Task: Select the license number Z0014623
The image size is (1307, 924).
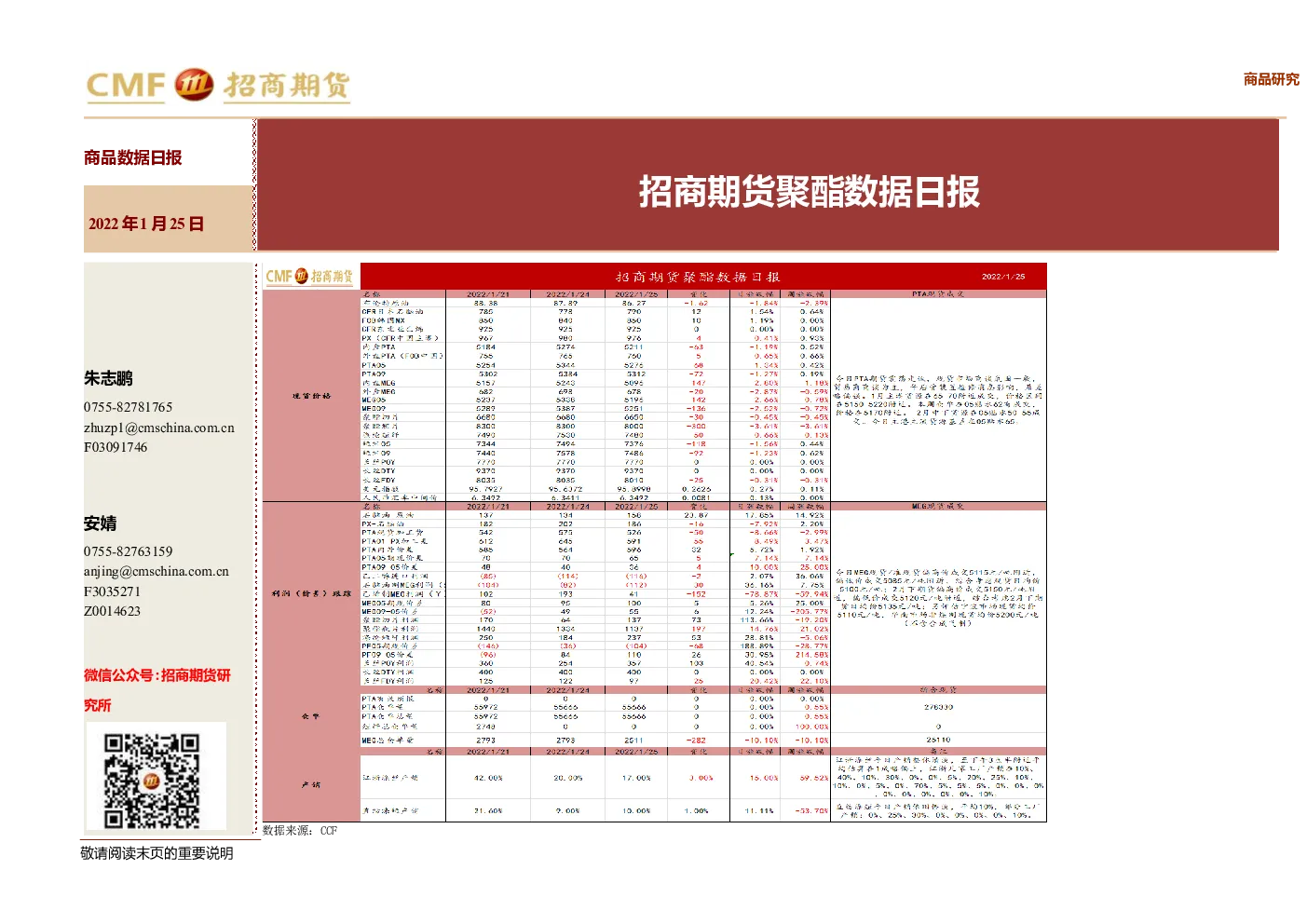Action: [x=112, y=611]
